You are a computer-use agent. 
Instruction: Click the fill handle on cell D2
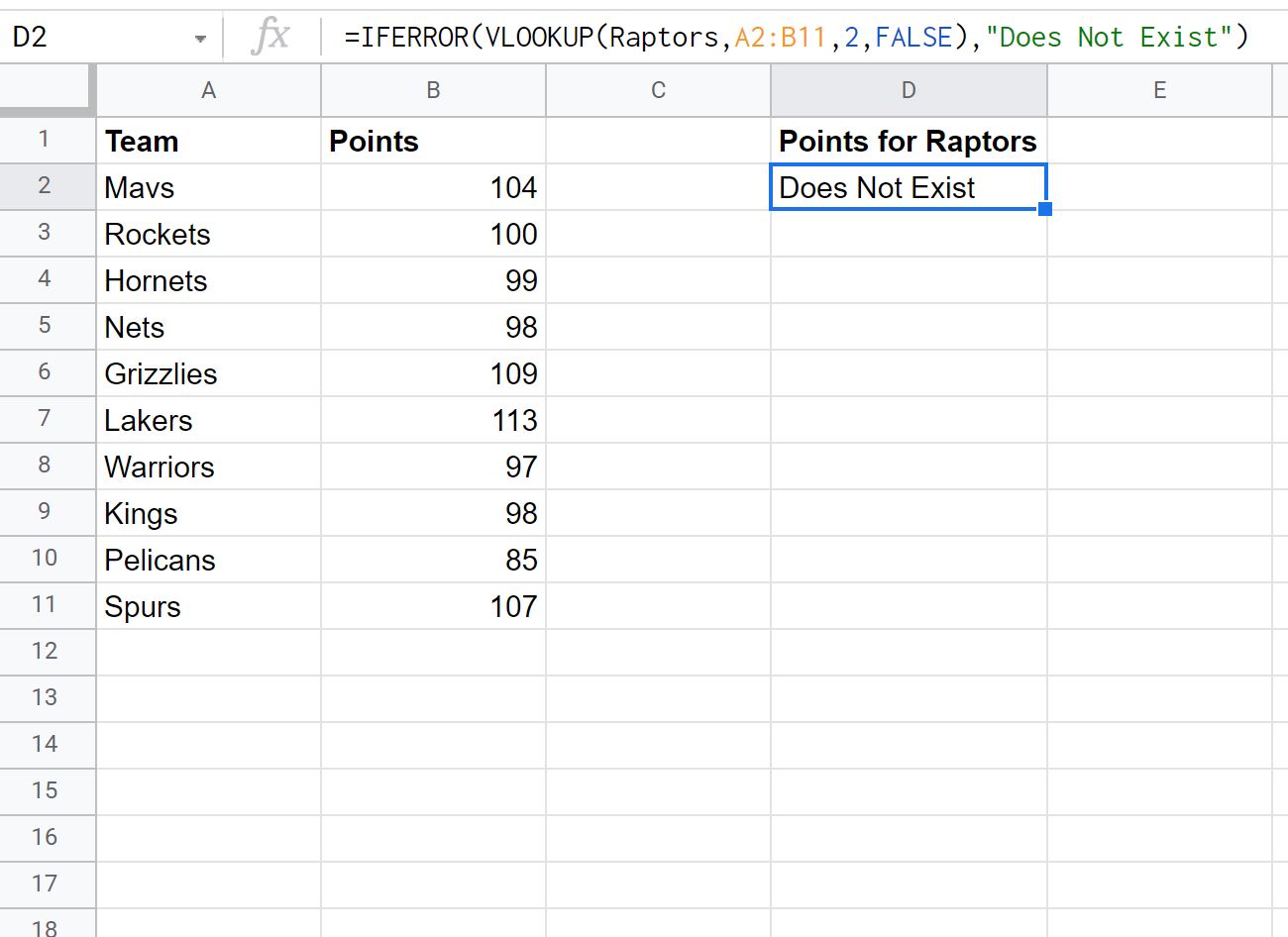click(1045, 209)
